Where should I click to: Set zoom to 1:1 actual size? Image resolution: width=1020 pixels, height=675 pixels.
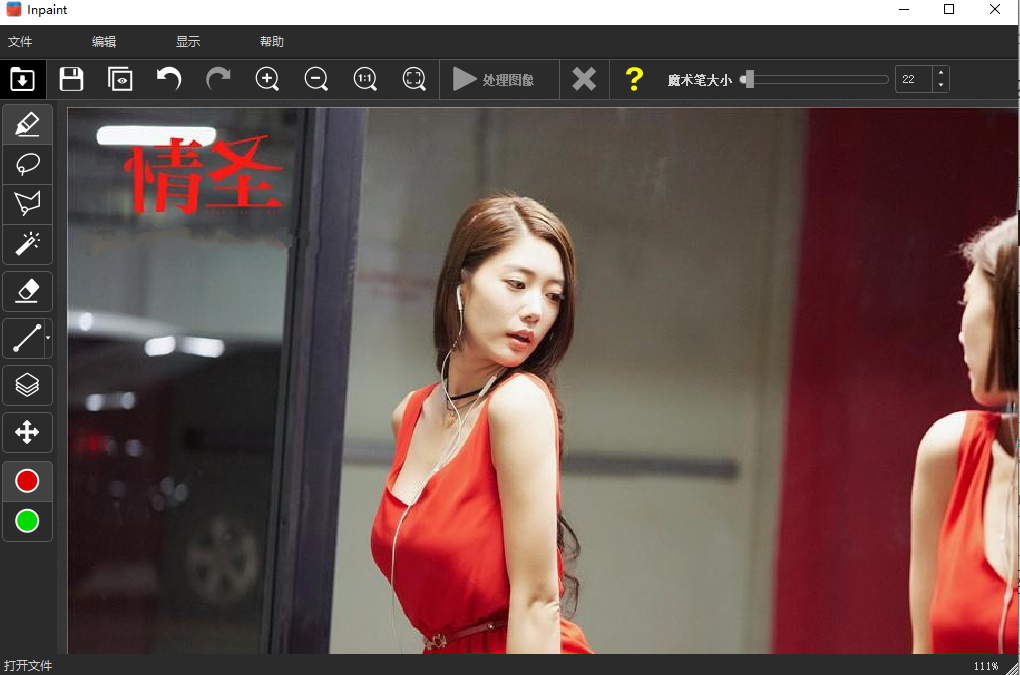365,79
